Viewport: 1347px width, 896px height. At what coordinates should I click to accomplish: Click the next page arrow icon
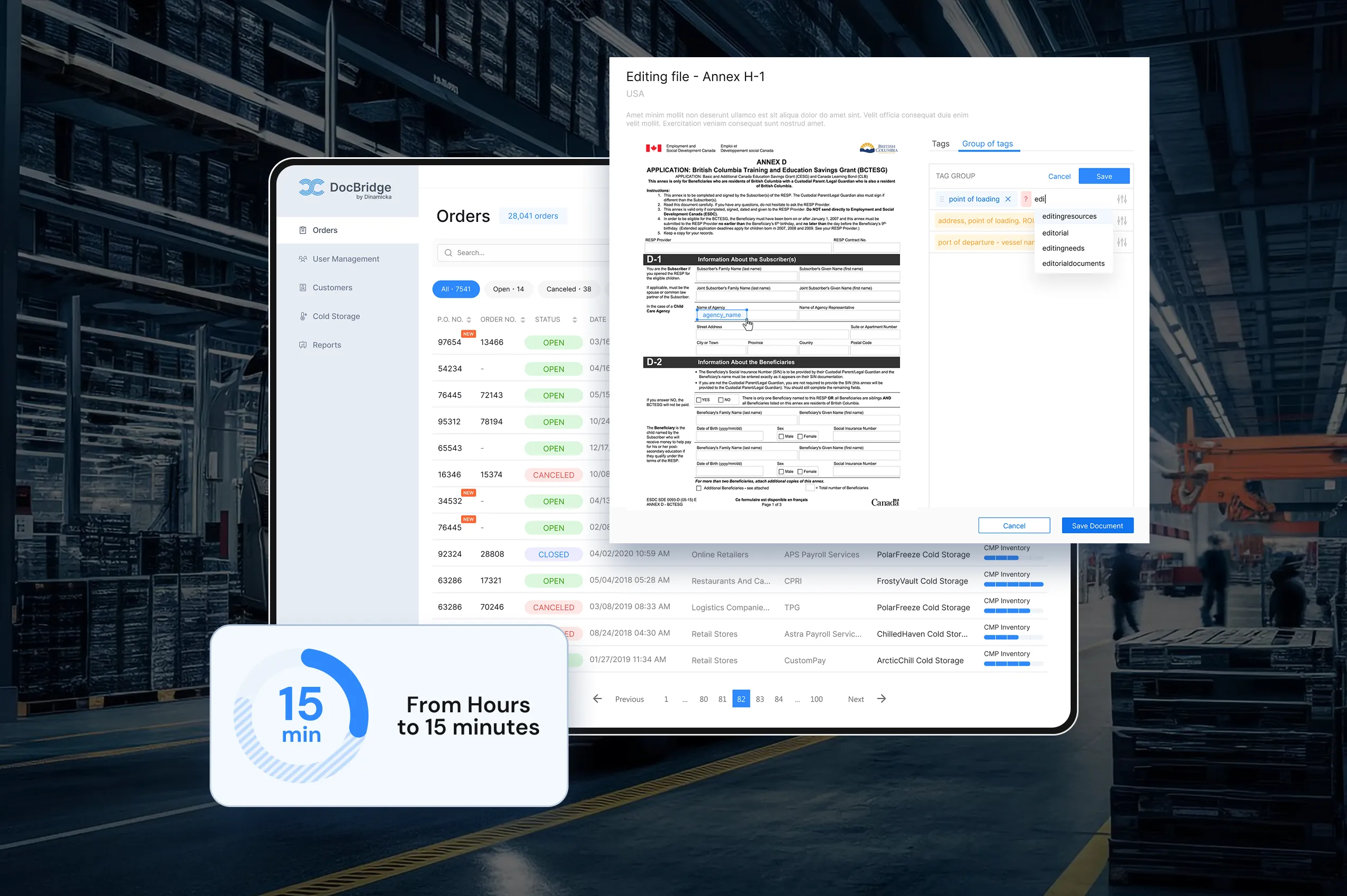[x=882, y=698]
